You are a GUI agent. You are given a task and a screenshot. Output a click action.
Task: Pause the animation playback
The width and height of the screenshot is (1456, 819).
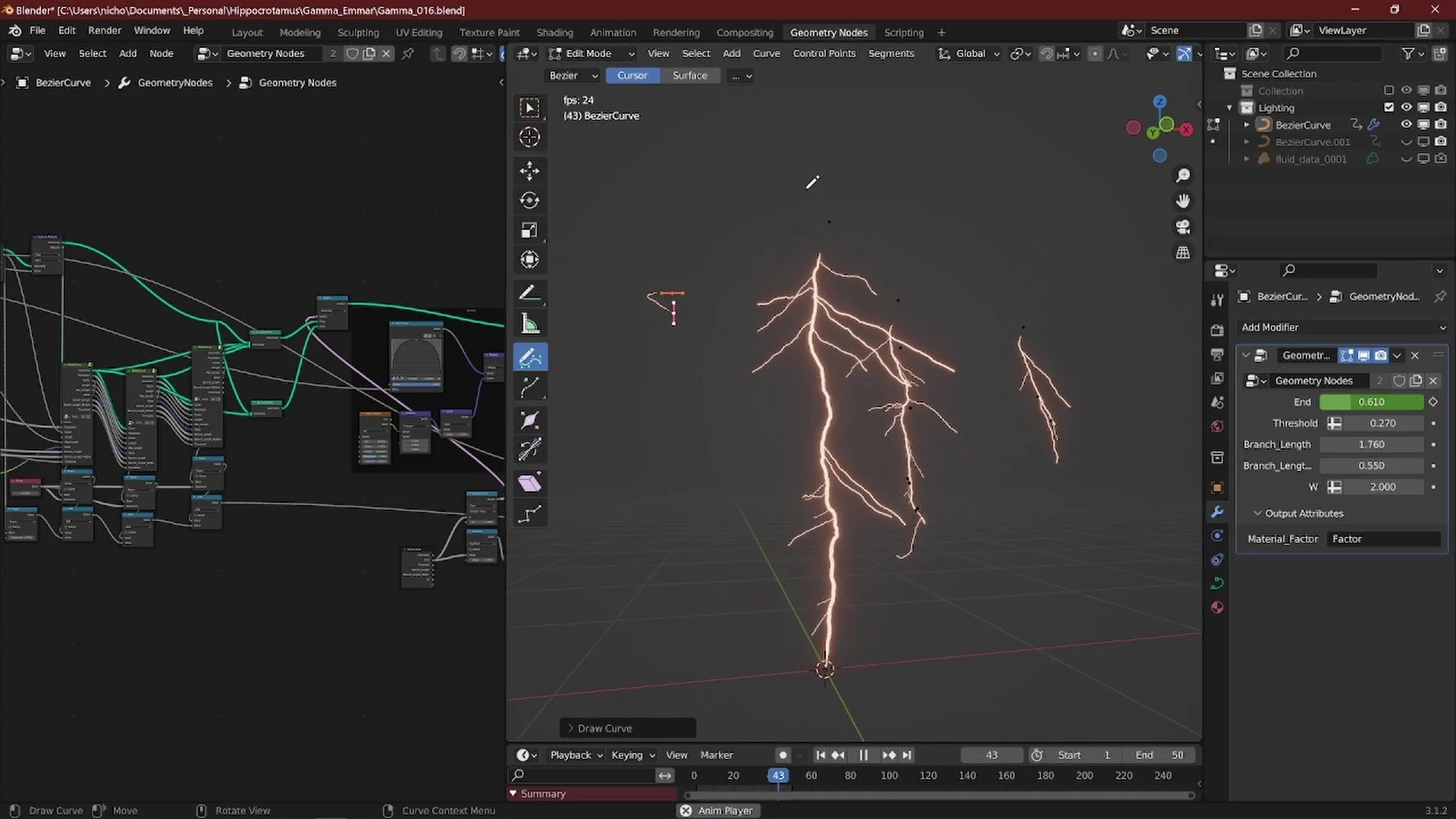tap(863, 755)
